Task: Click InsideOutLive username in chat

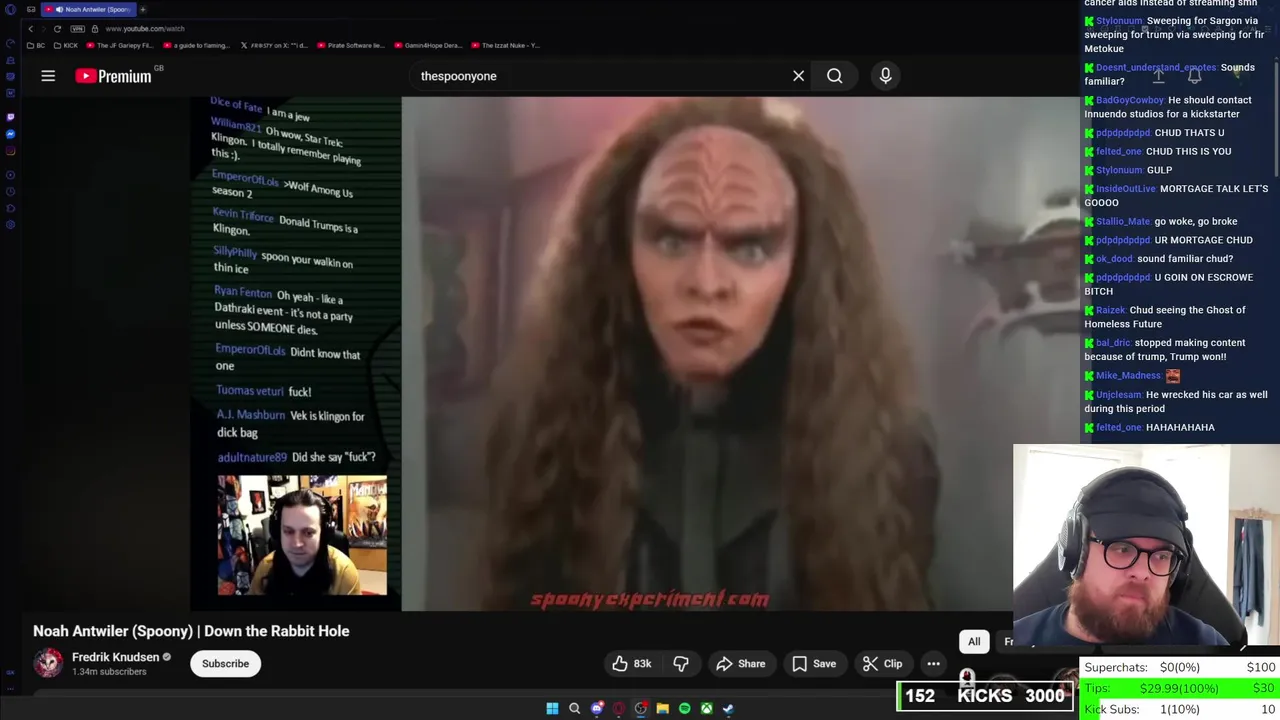Action: click(1126, 189)
